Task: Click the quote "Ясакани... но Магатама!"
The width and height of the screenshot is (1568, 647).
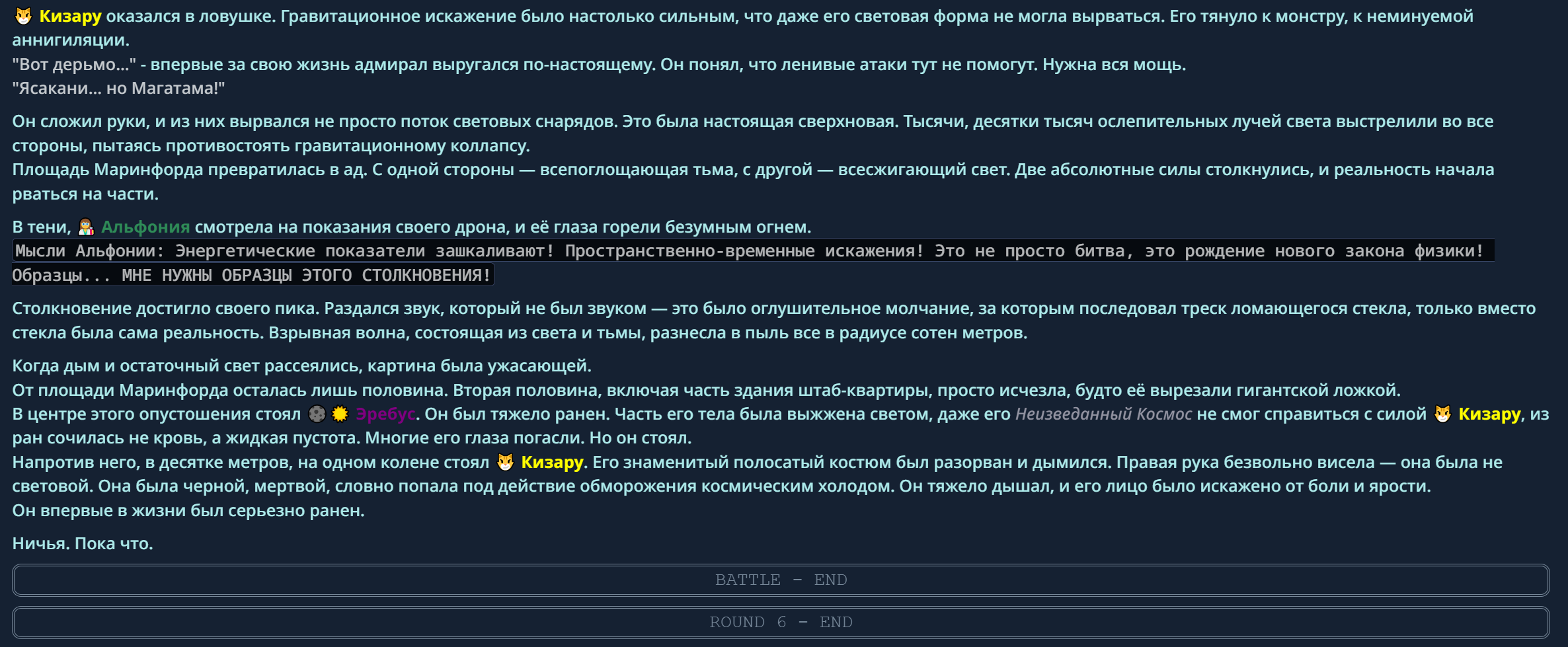Action: tap(118, 88)
